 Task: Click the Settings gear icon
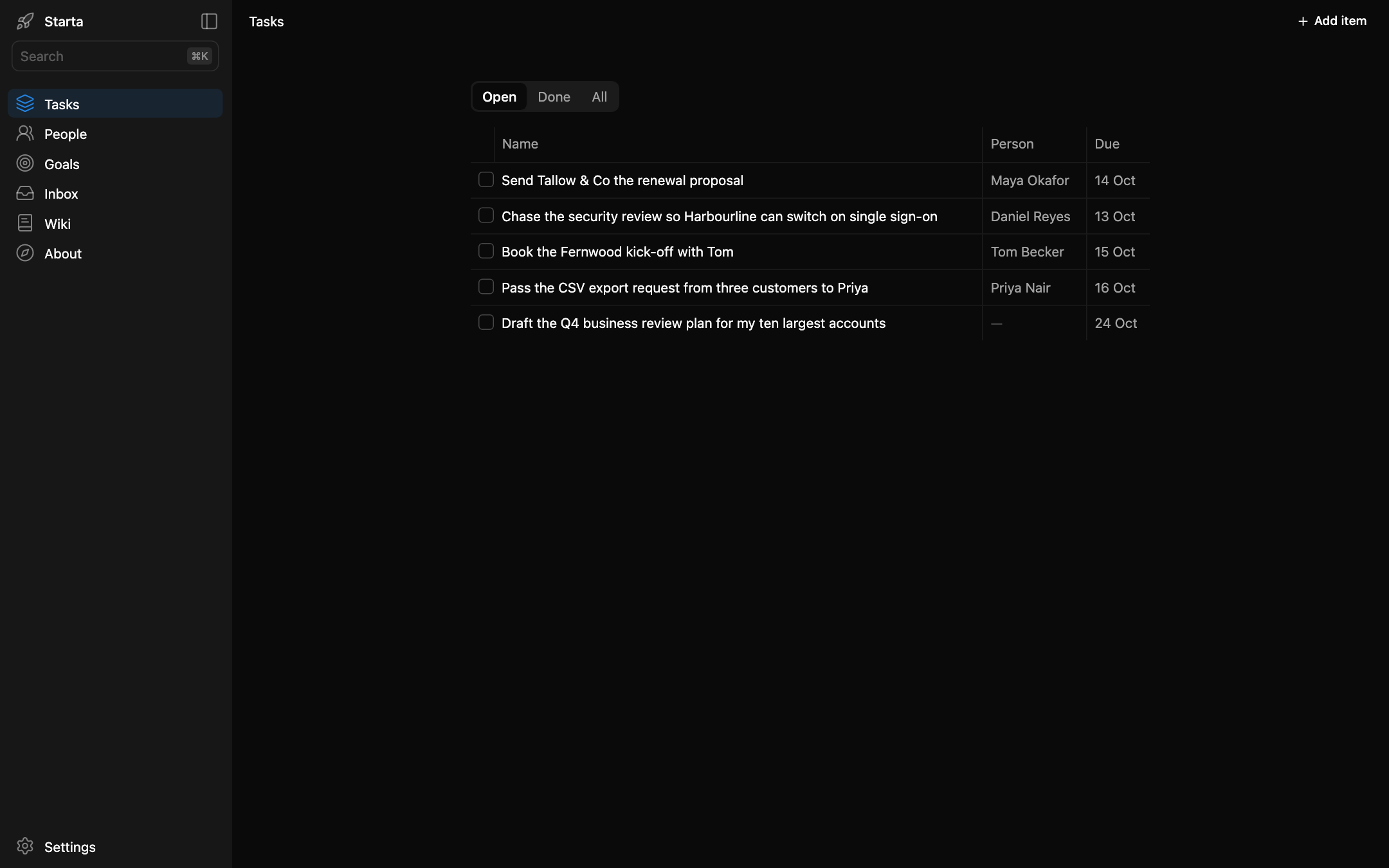[x=25, y=846]
